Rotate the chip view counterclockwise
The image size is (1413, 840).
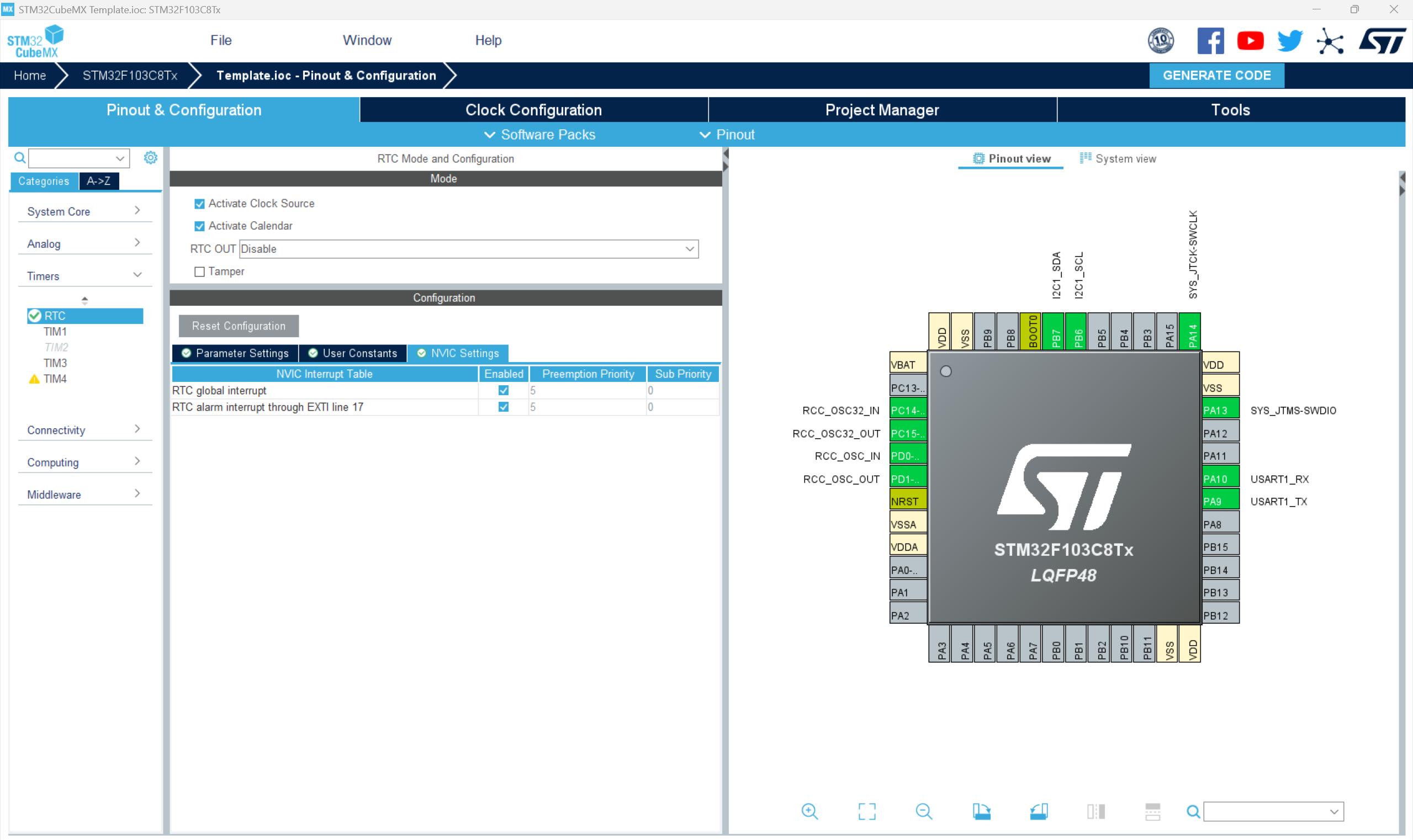tap(1039, 811)
